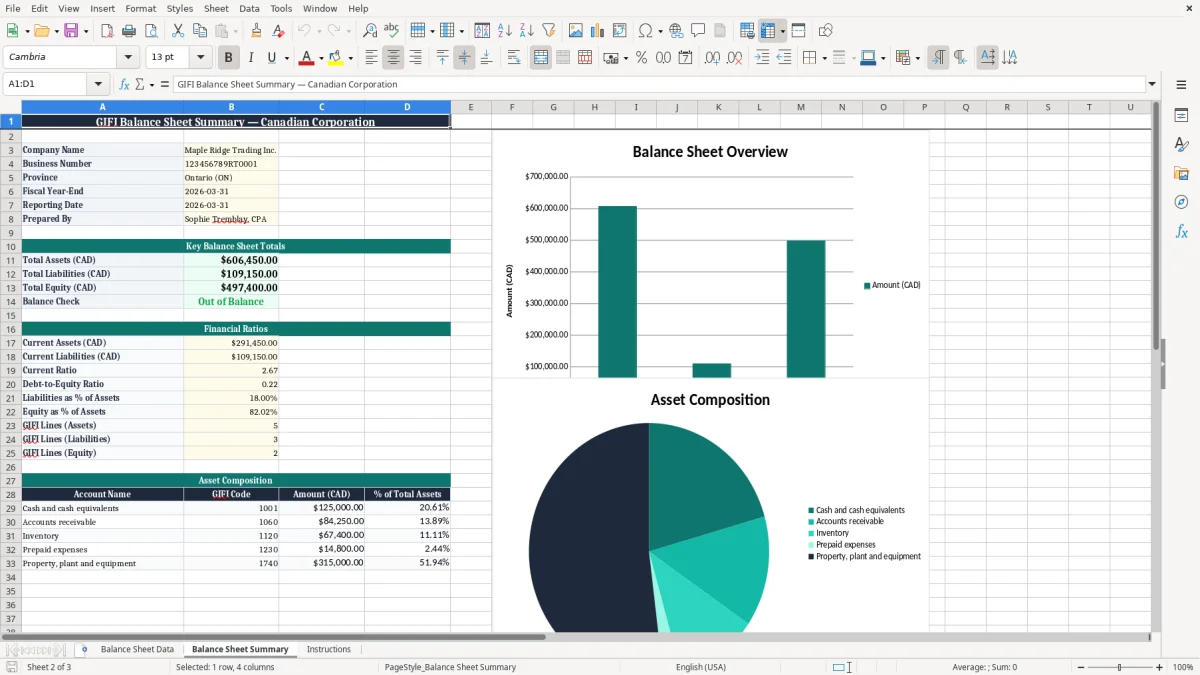This screenshot has width=1200, height=675.
Task: Click the Clear Direct Formatting icon
Action: (278, 31)
